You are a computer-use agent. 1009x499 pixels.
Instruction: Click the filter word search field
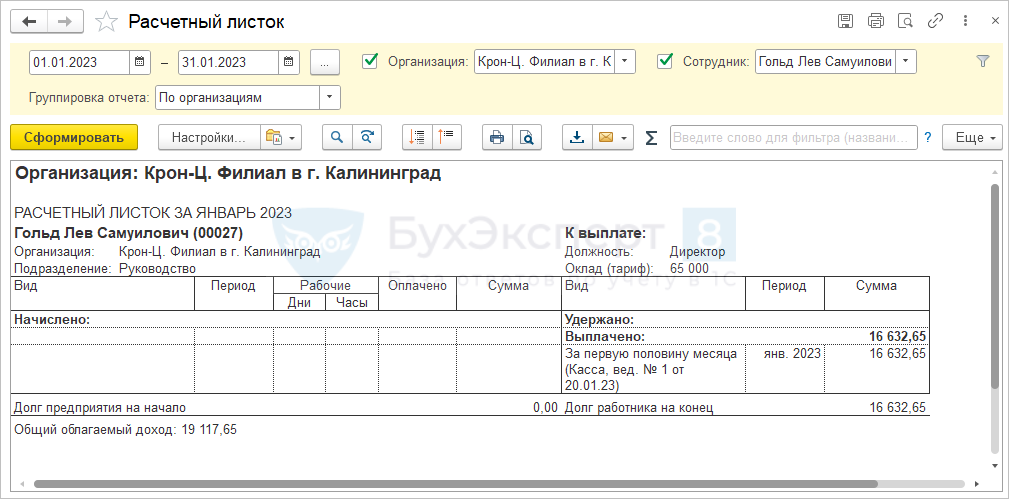[x=793, y=138]
